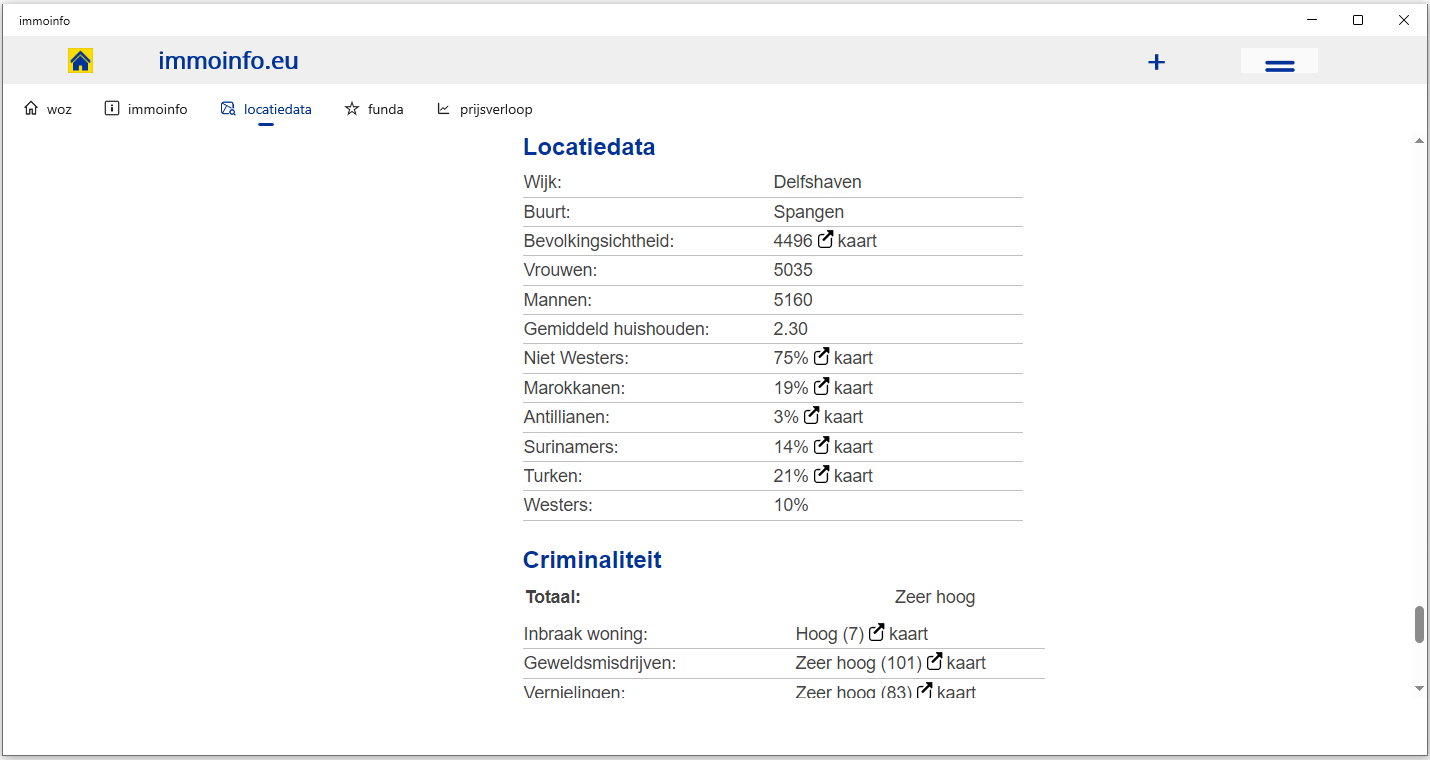Screen dimensions: 1430x760
Task: Open the immoinfo tab
Action: tap(146, 109)
